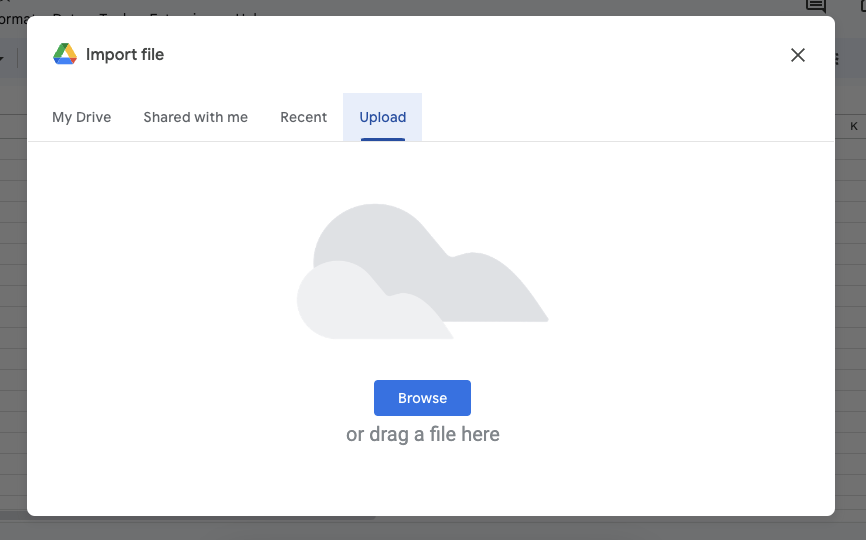Switch to Shared with me tab
This screenshot has width=866, height=540.
(x=196, y=117)
